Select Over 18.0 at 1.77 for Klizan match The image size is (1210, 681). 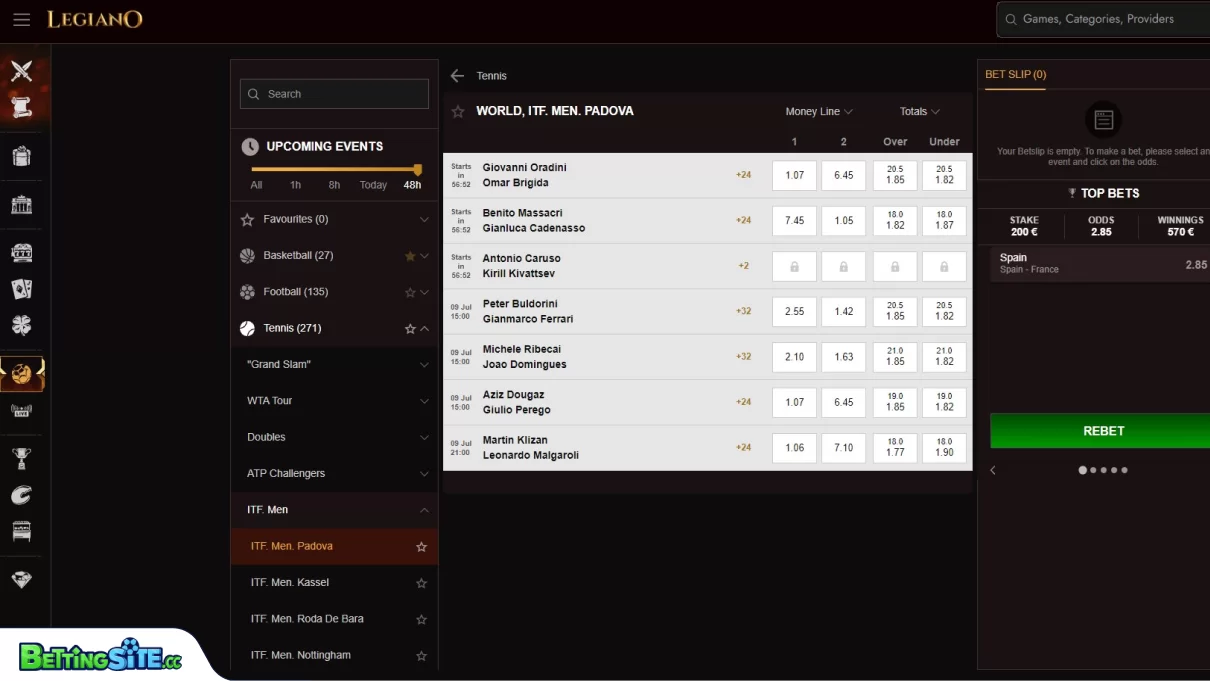coord(895,448)
